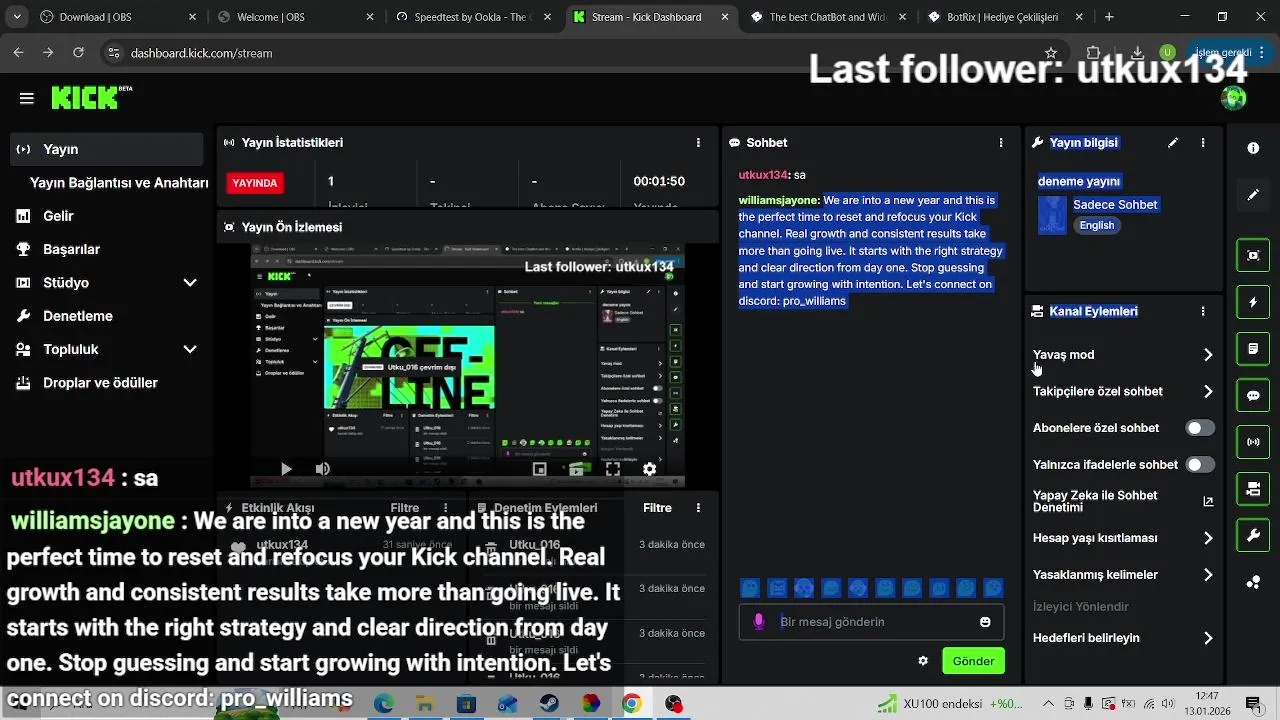This screenshot has width=1280, height=720.
Task: Click the English language tag
Action: [x=1097, y=225]
